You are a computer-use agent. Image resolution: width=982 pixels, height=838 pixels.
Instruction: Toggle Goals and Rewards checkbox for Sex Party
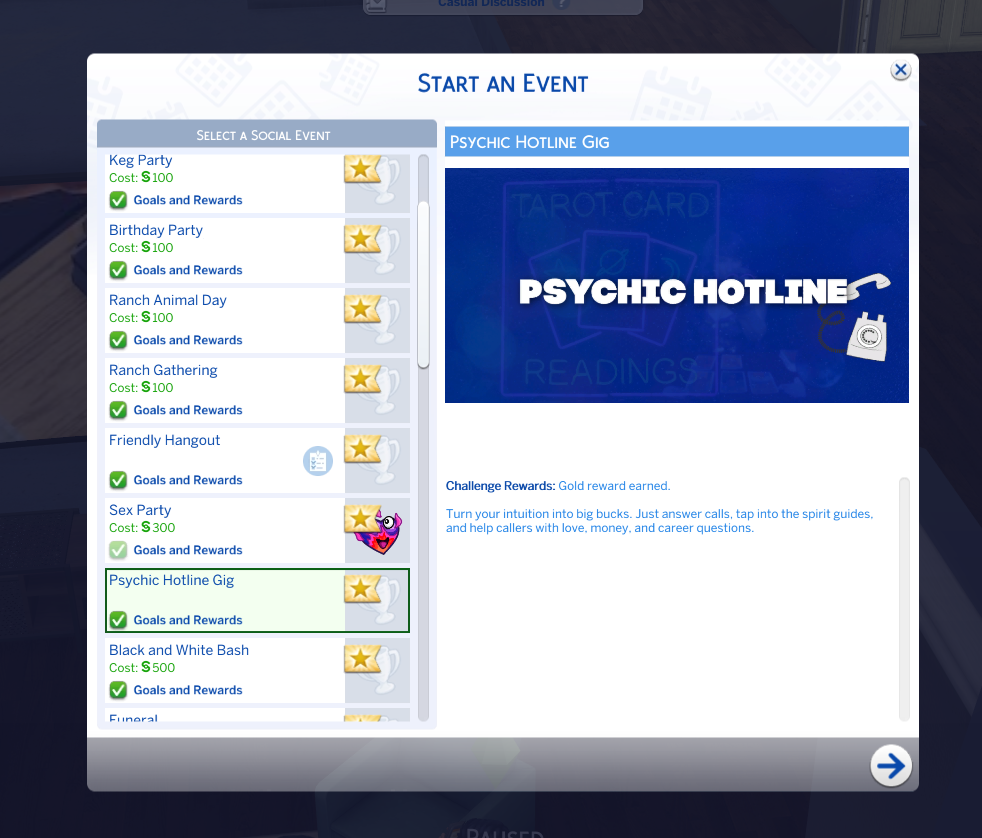point(118,551)
